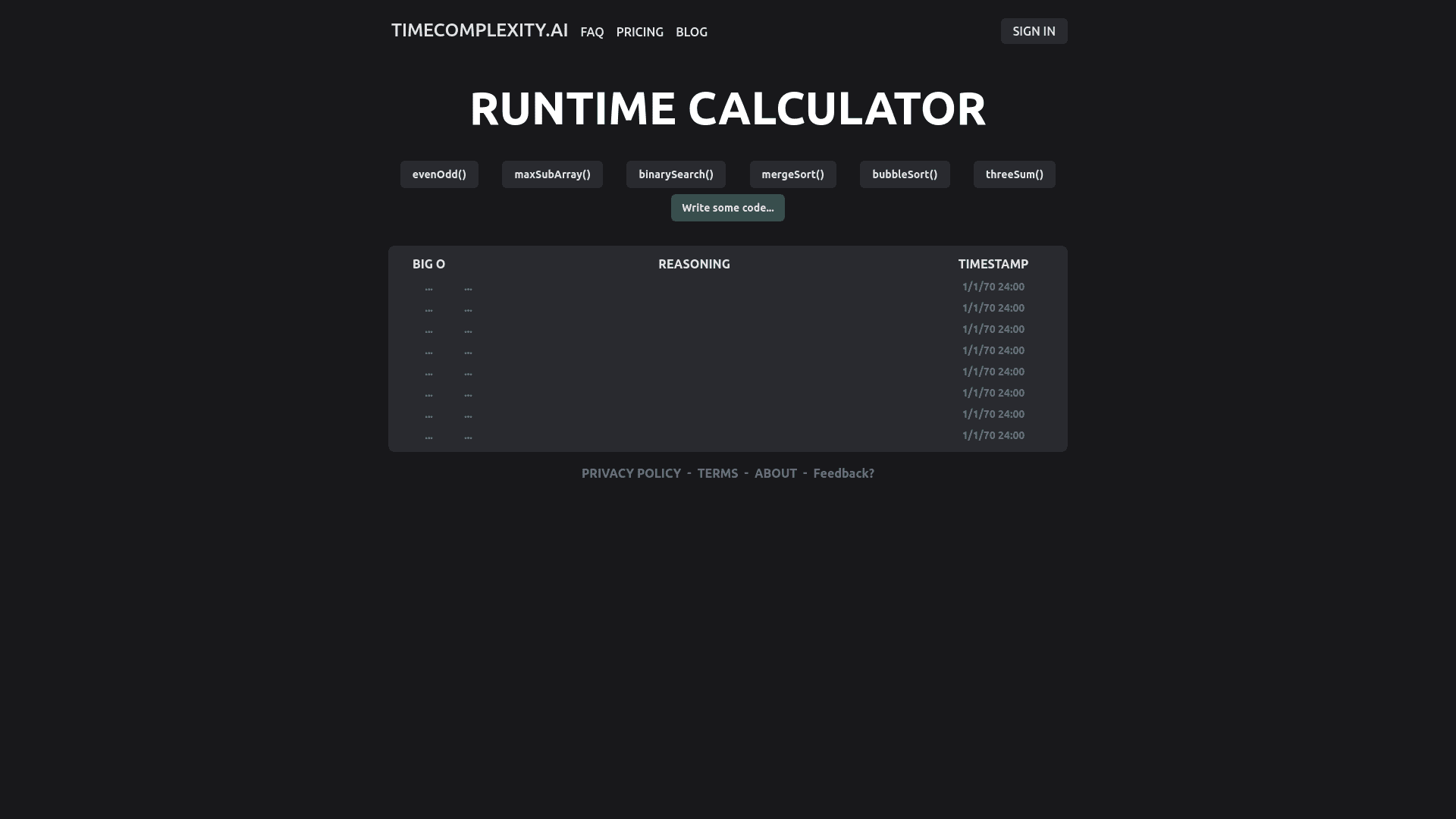The width and height of the screenshot is (1456, 819).
Task: Click the SIGN IN button
Action: tap(1034, 31)
